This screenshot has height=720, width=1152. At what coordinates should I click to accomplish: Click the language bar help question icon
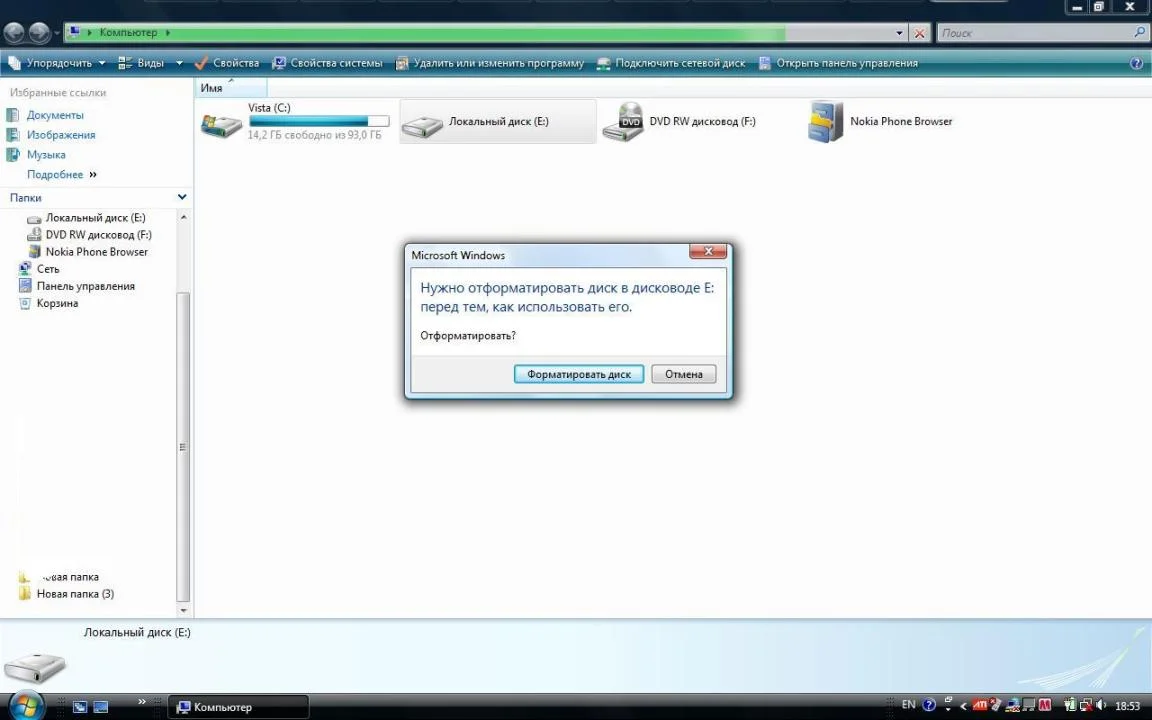pyautogui.click(x=929, y=705)
